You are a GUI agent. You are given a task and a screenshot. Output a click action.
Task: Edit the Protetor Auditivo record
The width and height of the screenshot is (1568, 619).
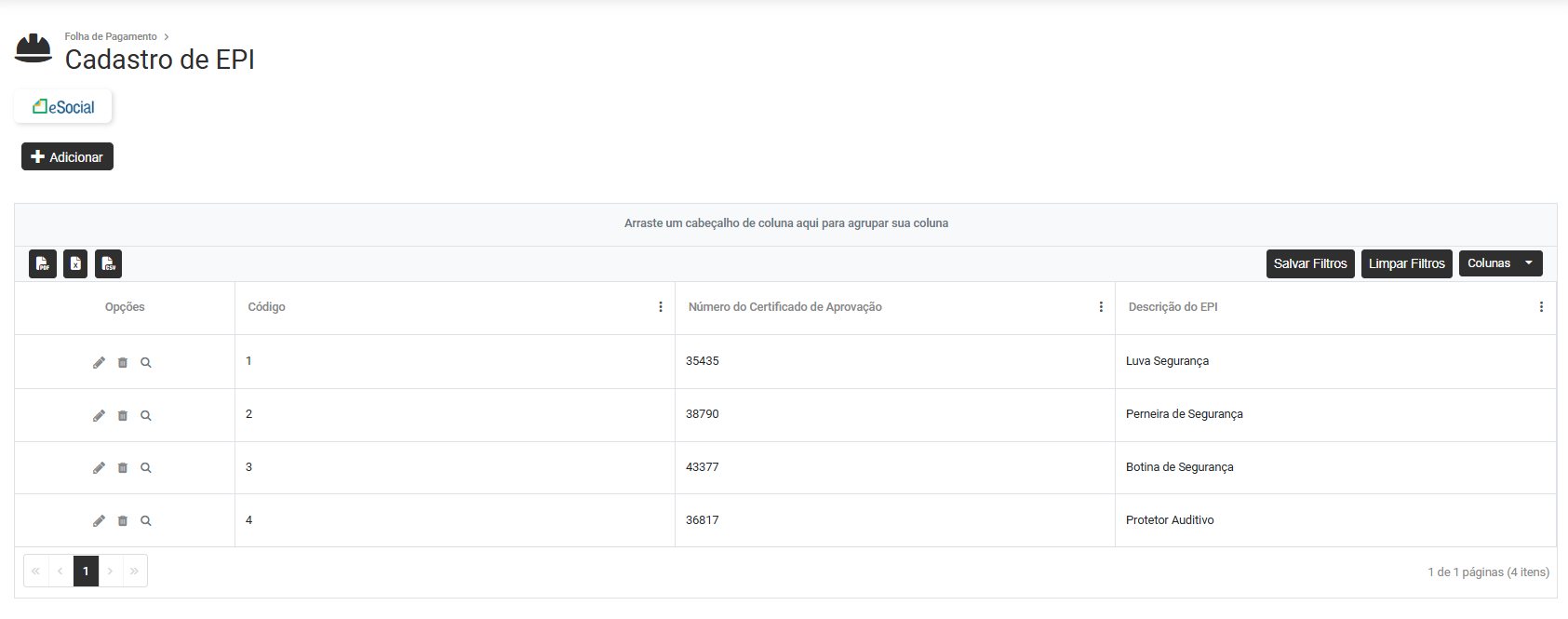(99, 521)
